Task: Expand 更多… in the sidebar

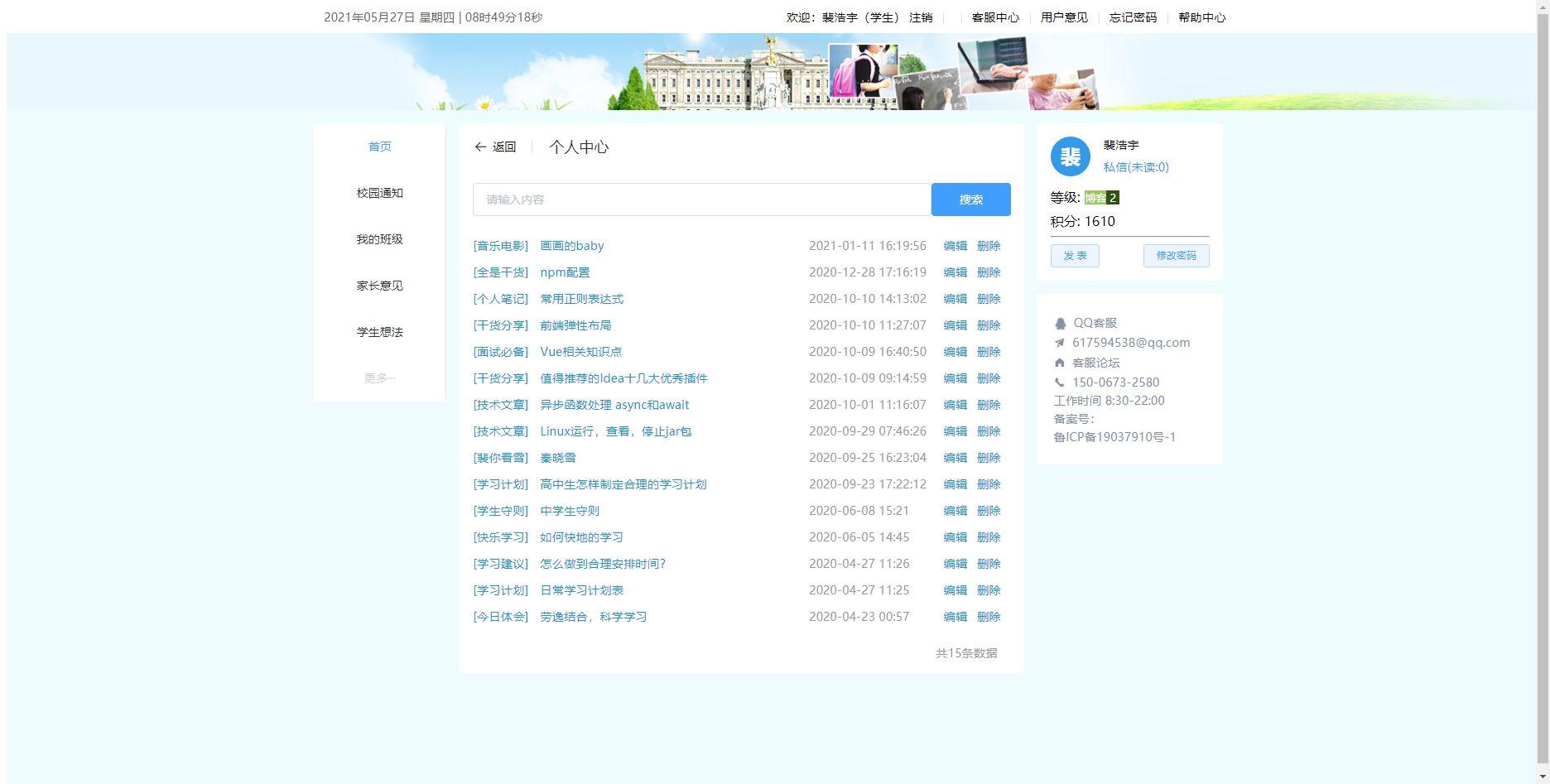Action: [380, 378]
